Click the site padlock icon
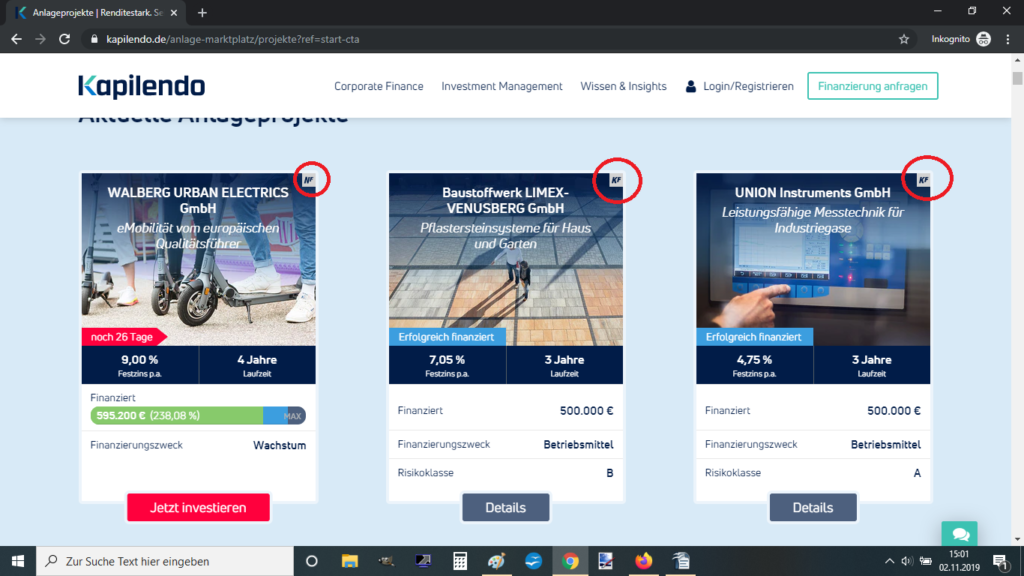Viewport: 1024px width, 576px height. tap(94, 39)
